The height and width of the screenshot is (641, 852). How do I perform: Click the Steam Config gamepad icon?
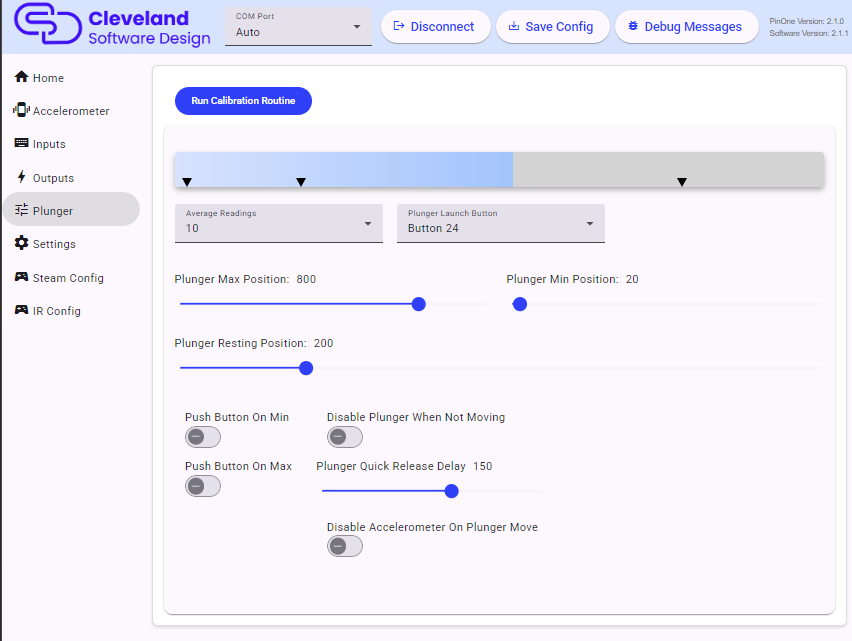click(x=21, y=278)
